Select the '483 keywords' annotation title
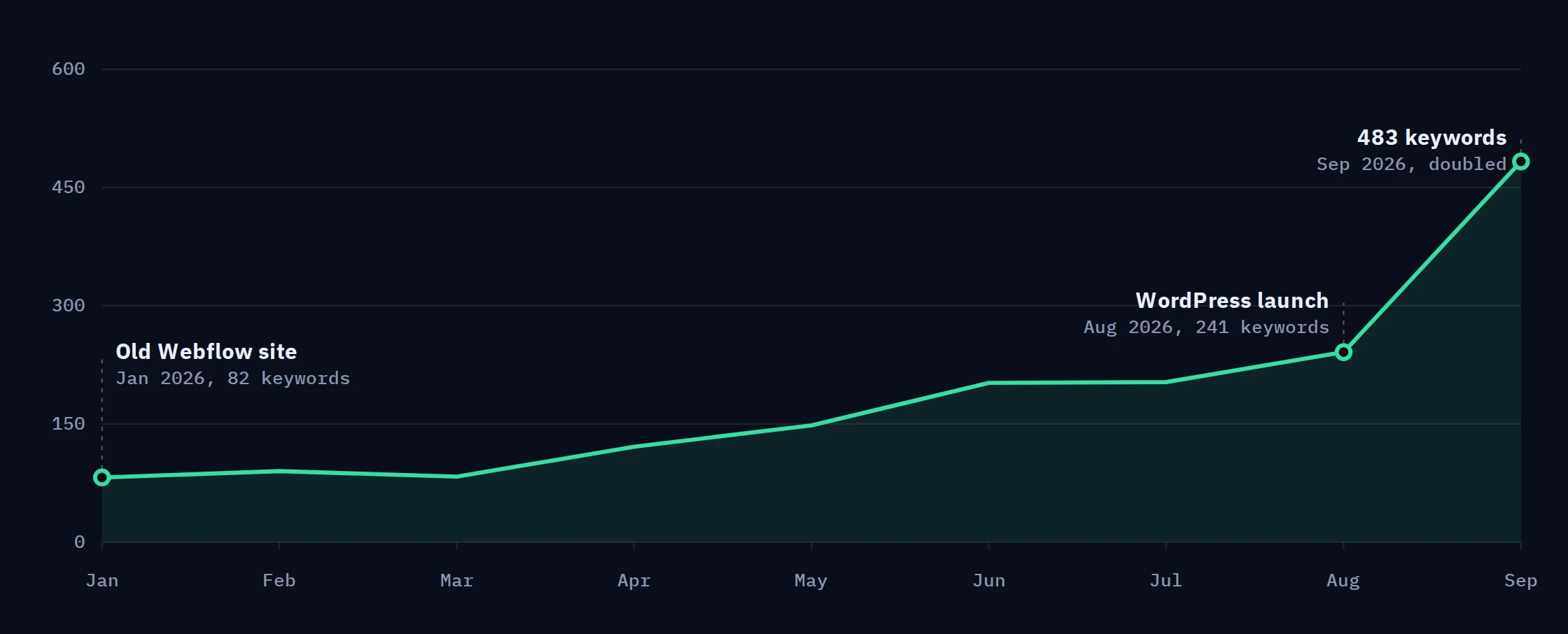1568x634 pixels. tap(1431, 138)
